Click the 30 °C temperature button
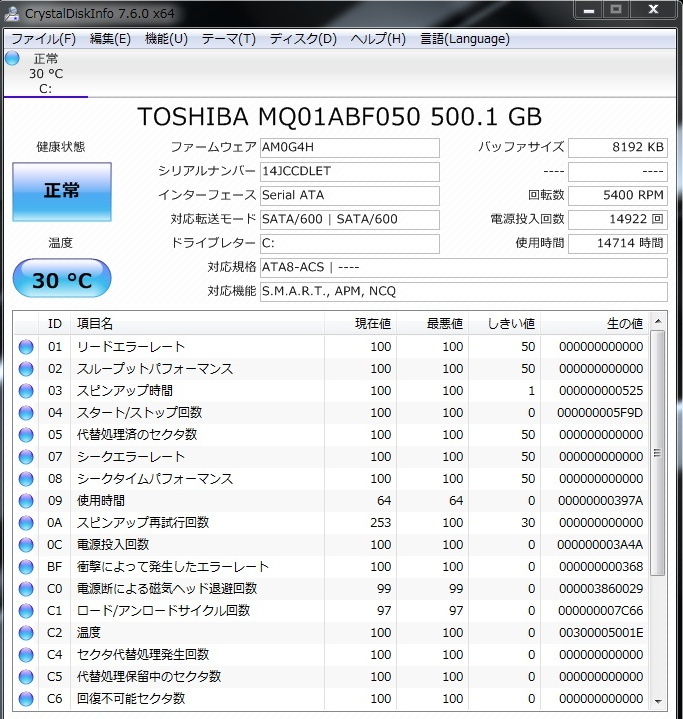 (x=62, y=280)
